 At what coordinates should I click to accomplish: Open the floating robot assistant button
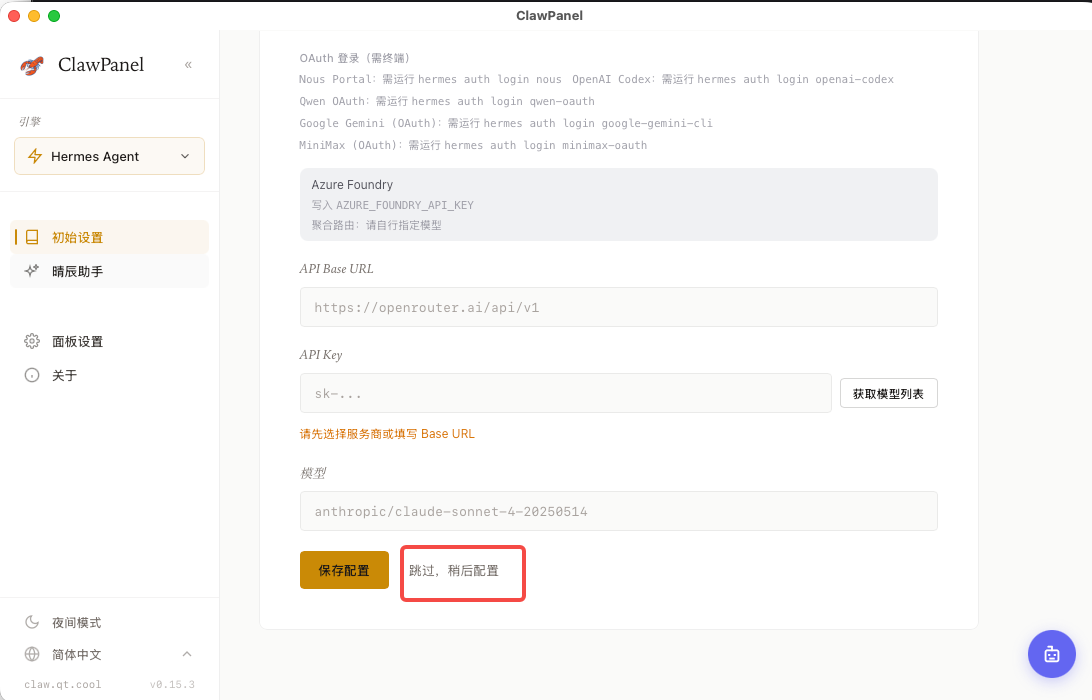1052,654
